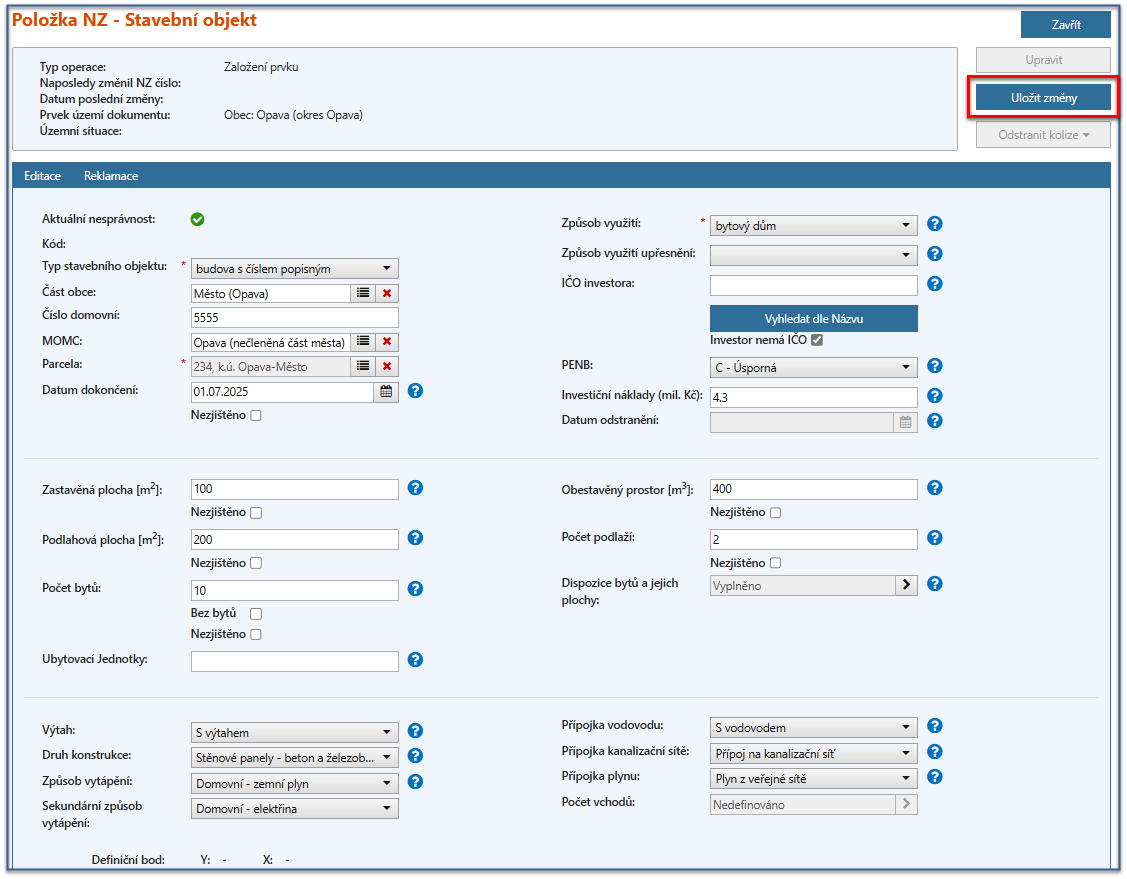Select the Editace tab
Screen dimensions: 1127x879
[42, 176]
